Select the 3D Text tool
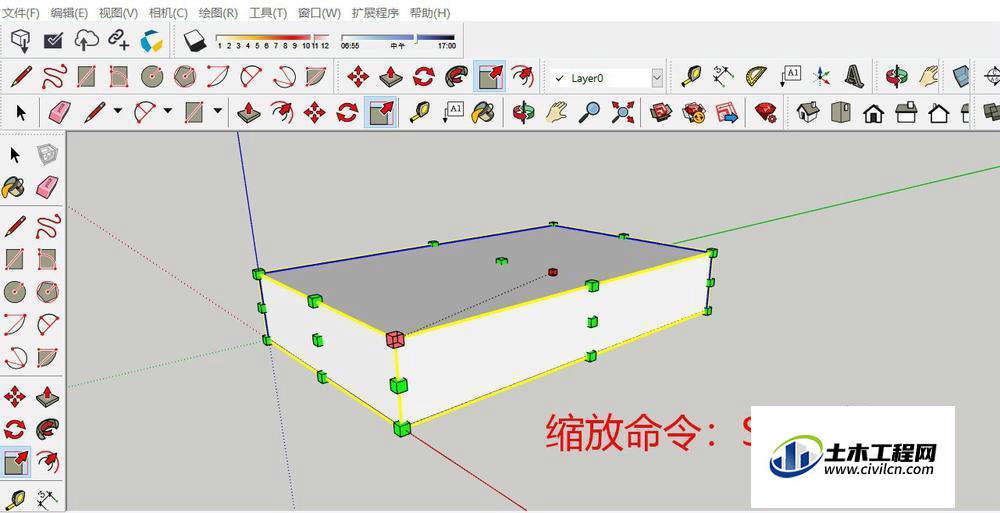The width and height of the screenshot is (1000, 513). [854, 76]
